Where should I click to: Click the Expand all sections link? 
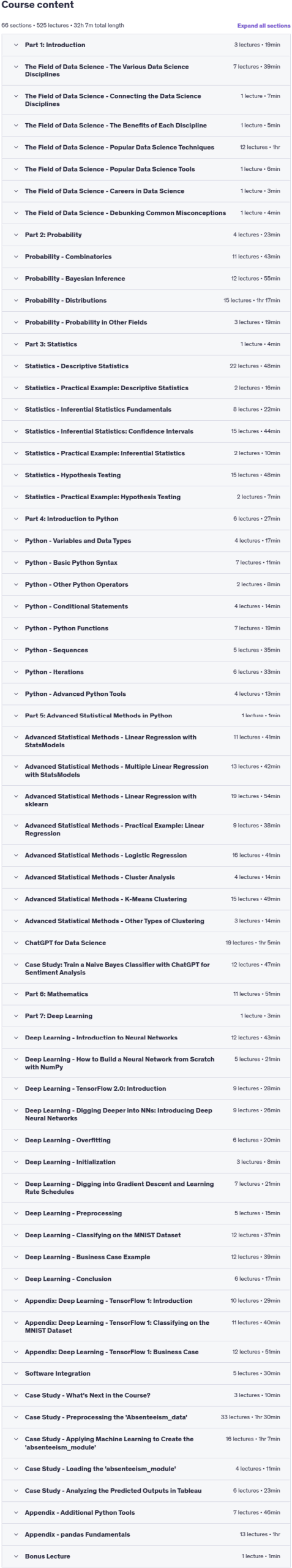tap(264, 26)
